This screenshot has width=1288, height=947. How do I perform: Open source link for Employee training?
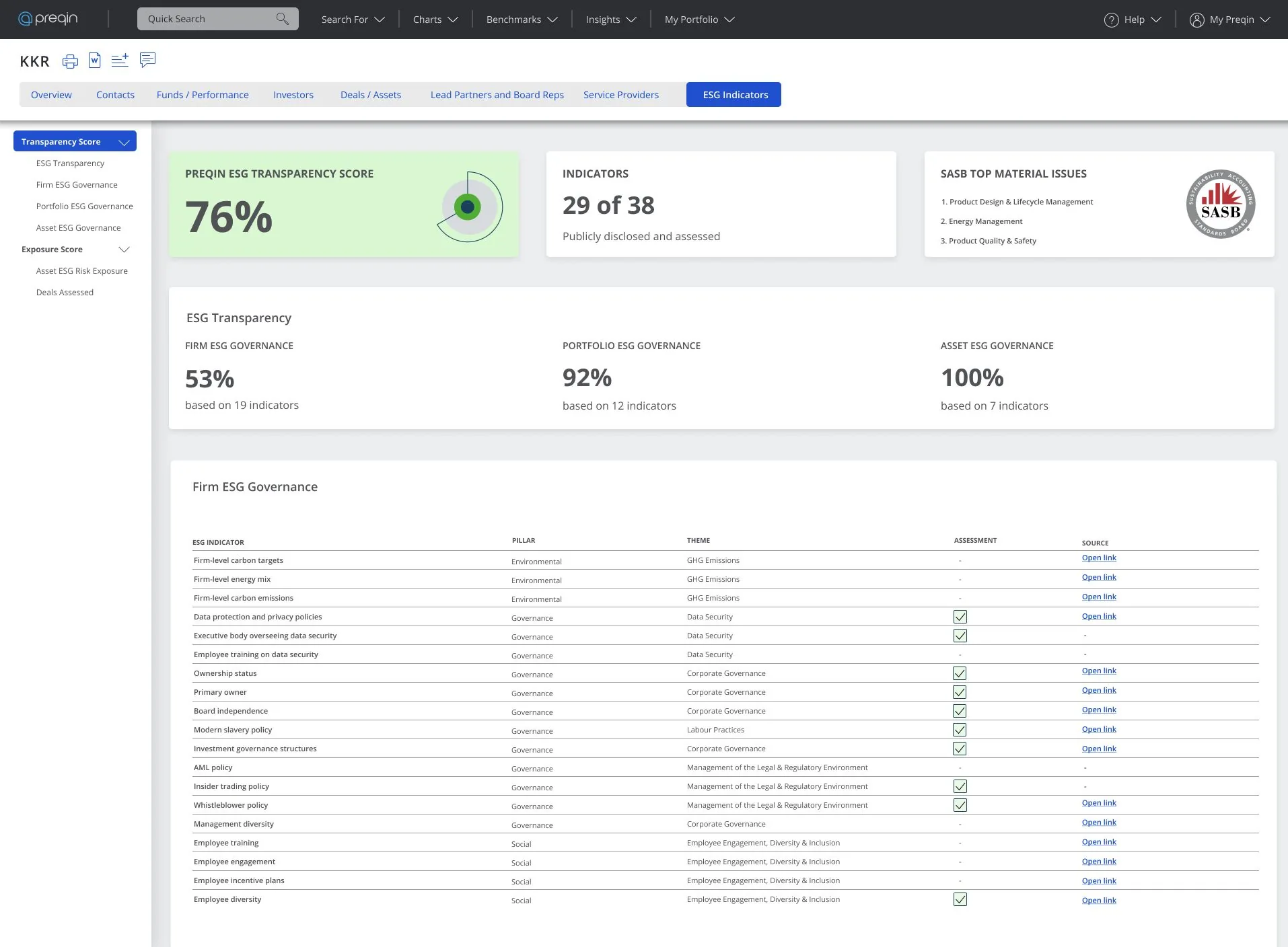[x=1099, y=842]
